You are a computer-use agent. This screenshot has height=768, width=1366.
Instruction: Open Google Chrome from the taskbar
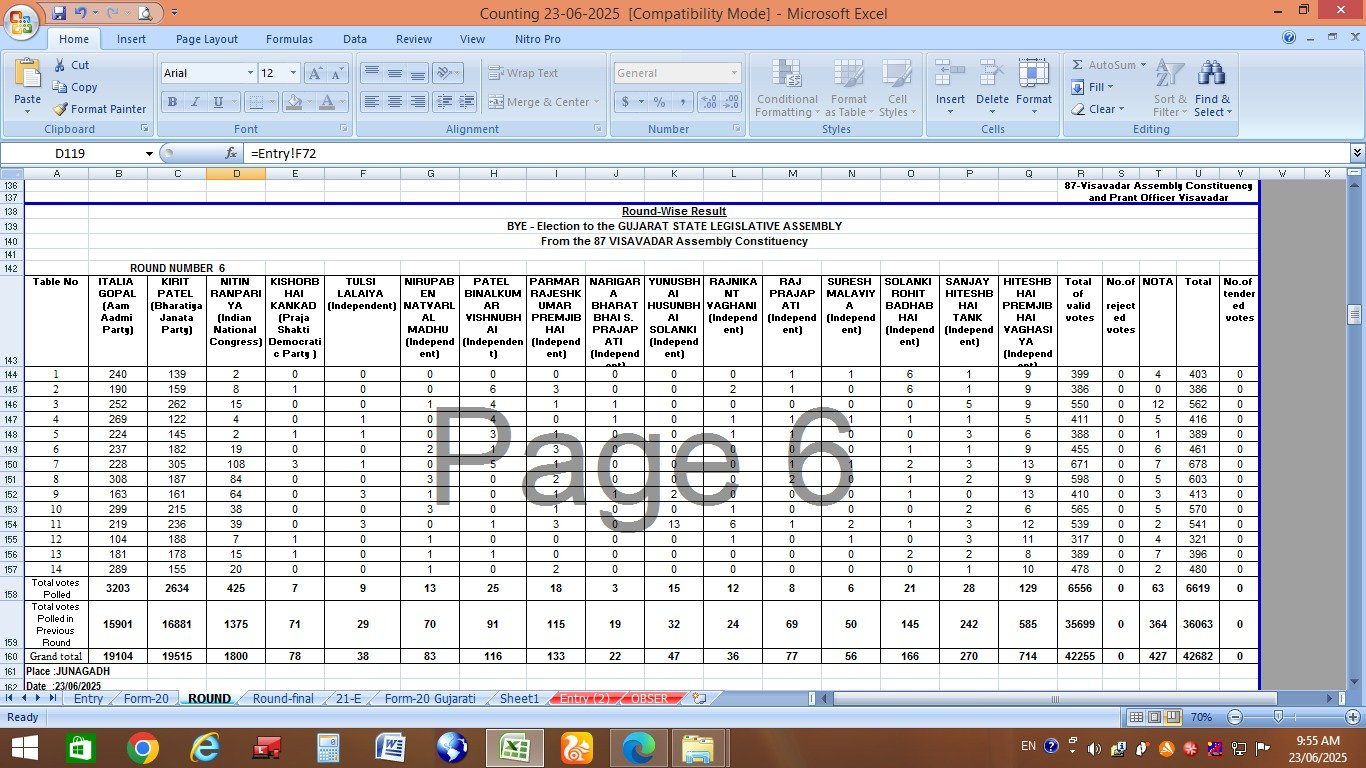[x=143, y=747]
